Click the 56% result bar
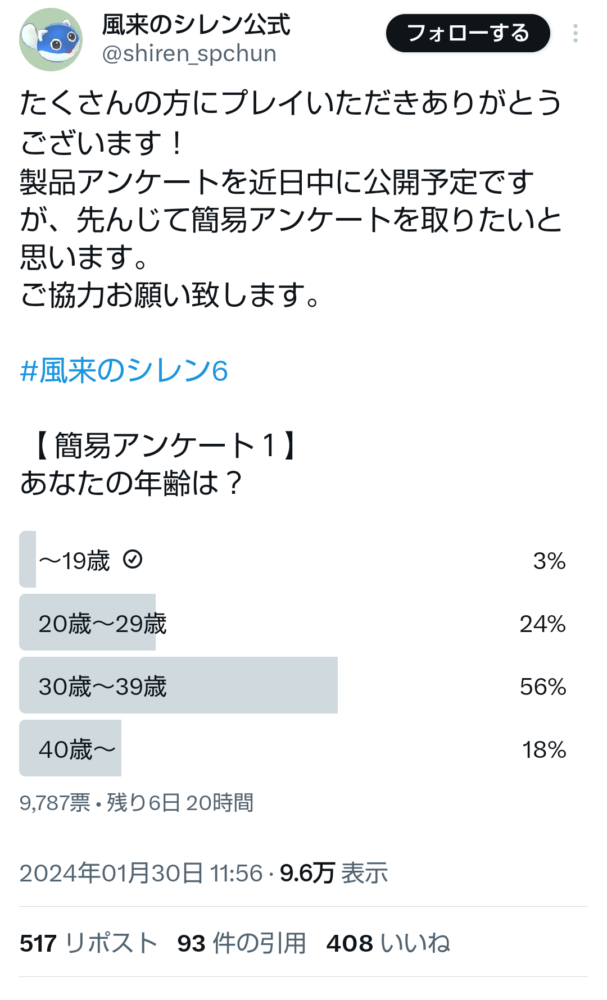The height and width of the screenshot is (1000, 607). click(179, 686)
